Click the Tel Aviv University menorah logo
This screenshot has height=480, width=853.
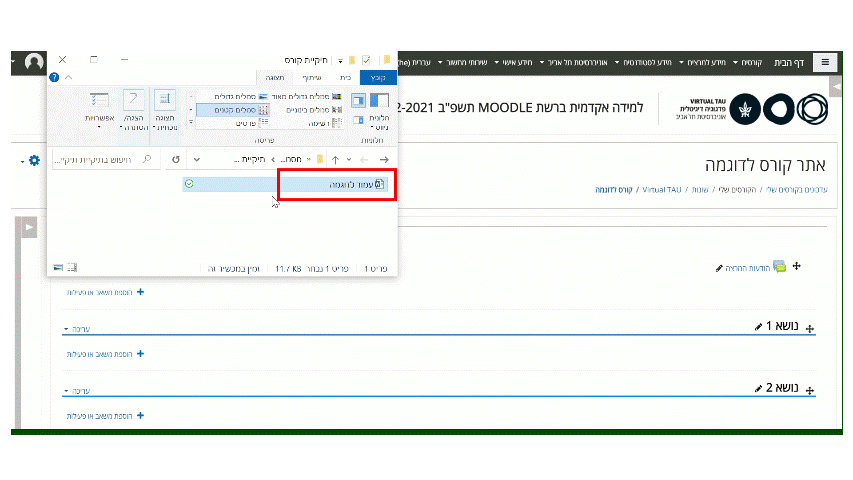(x=745, y=109)
